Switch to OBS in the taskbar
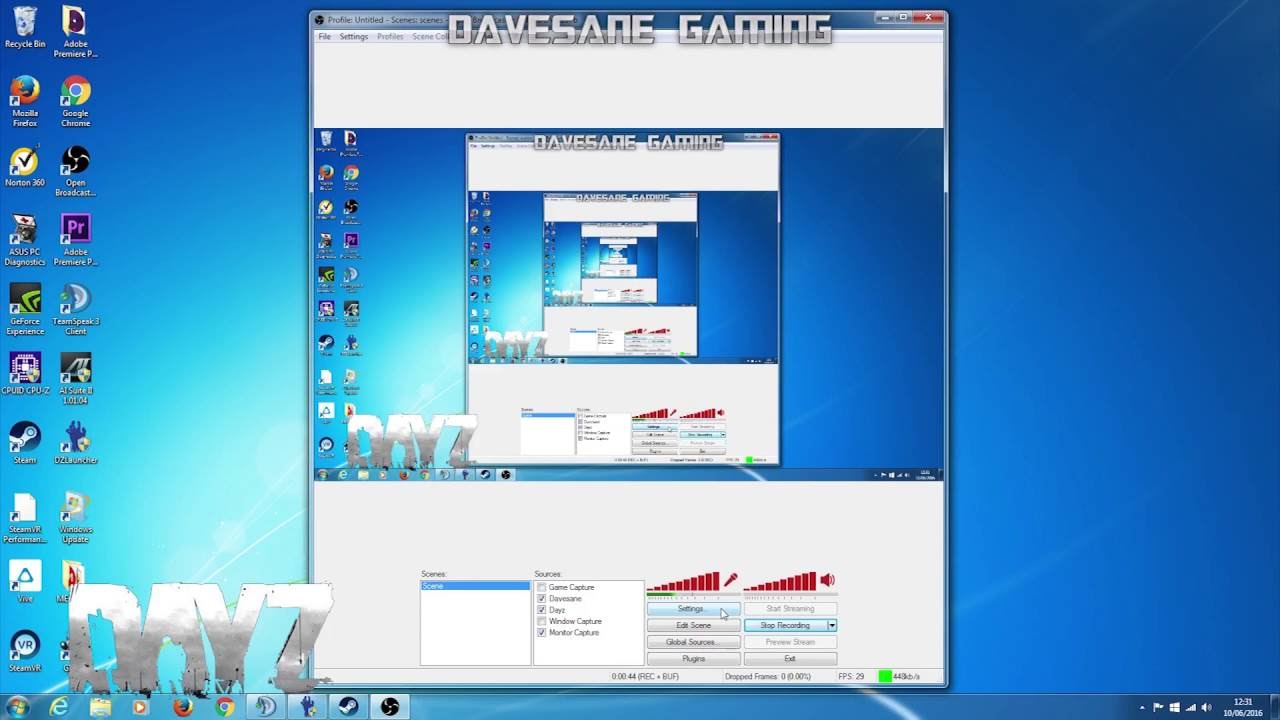The width and height of the screenshot is (1280, 720). 390,707
